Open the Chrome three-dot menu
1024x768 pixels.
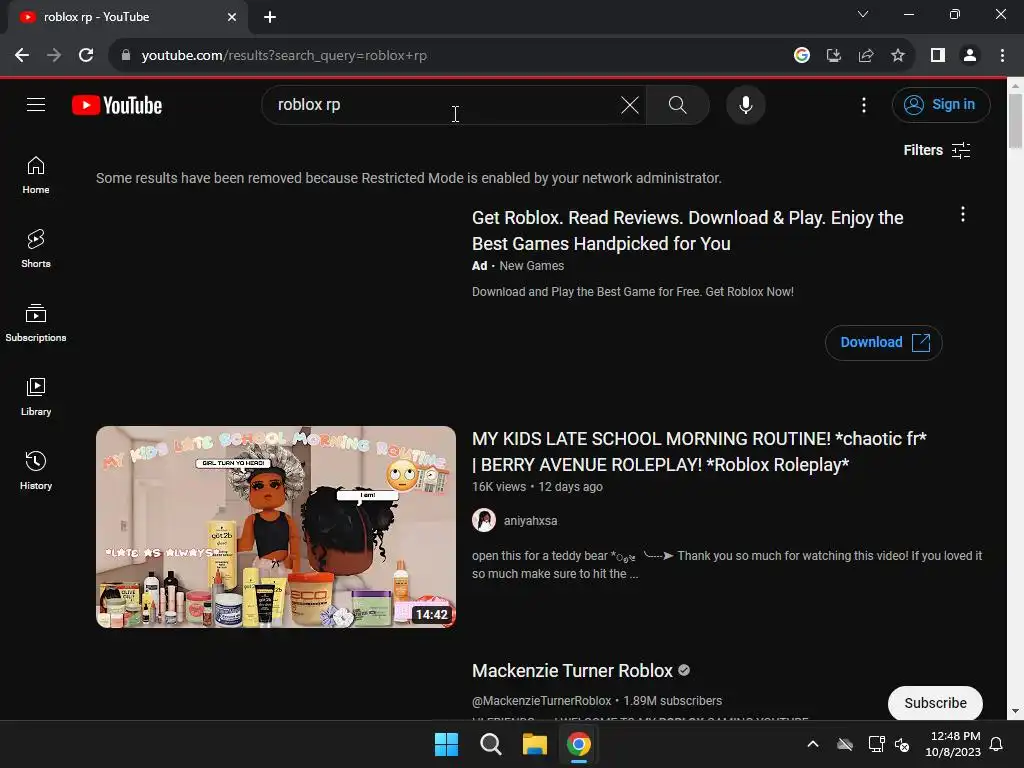click(x=1002, y=56)
